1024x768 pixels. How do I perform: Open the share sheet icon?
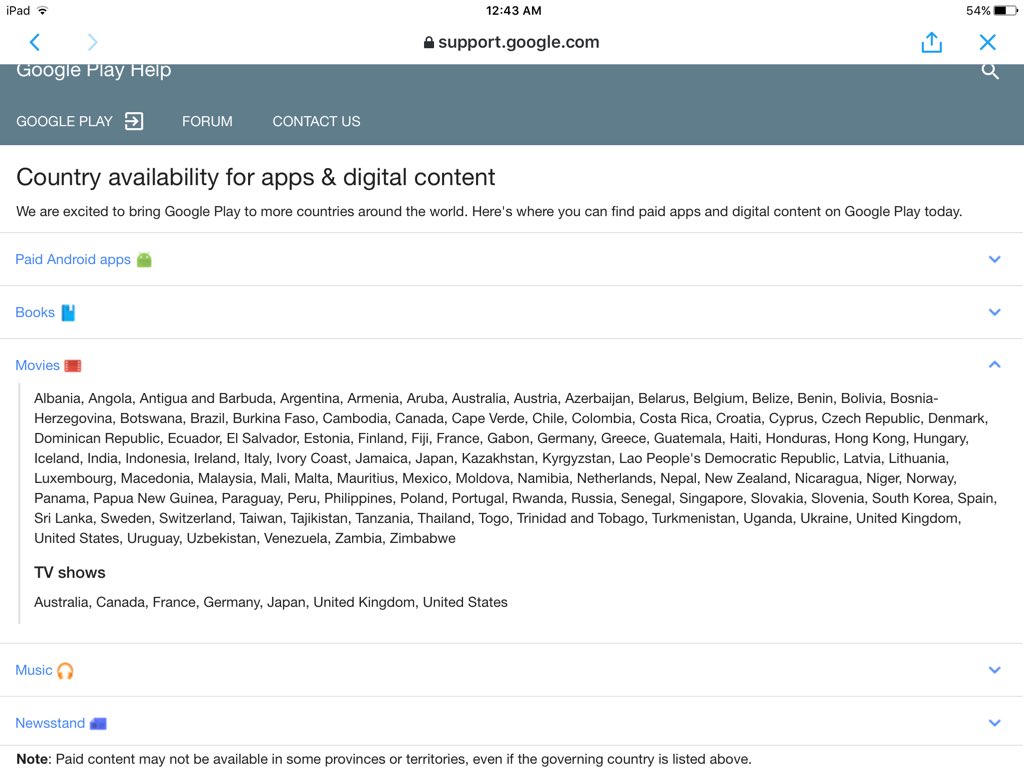931,42
